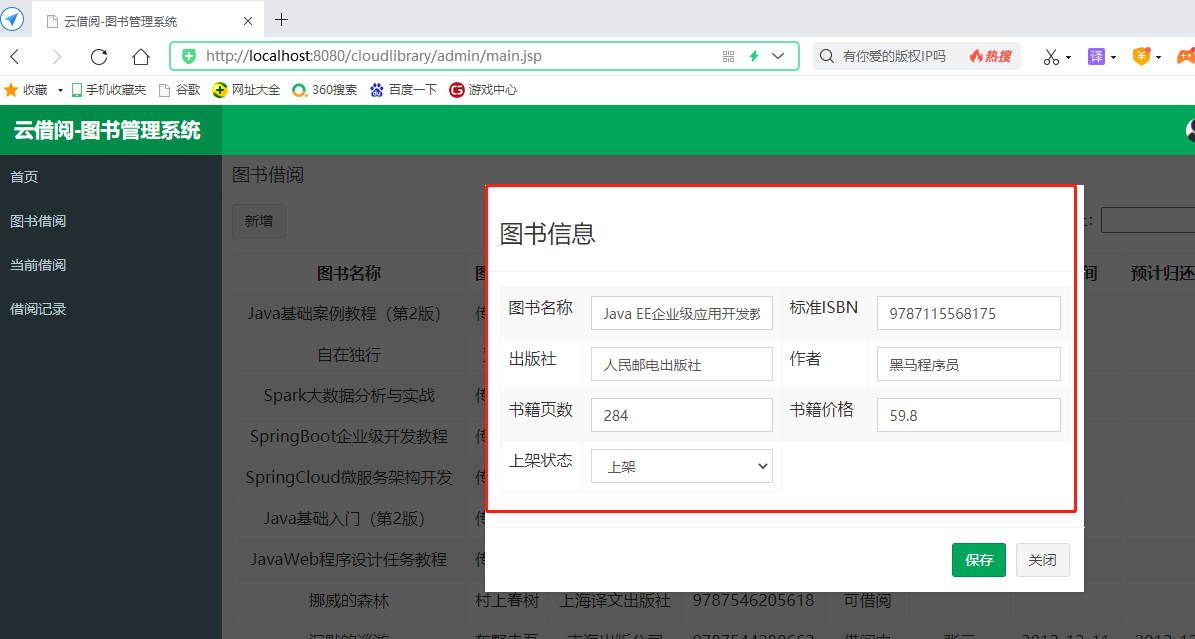Screen dimensions: 1195x639
Task: Reload the page with refresh icon
Action: (x=99, y=56)
